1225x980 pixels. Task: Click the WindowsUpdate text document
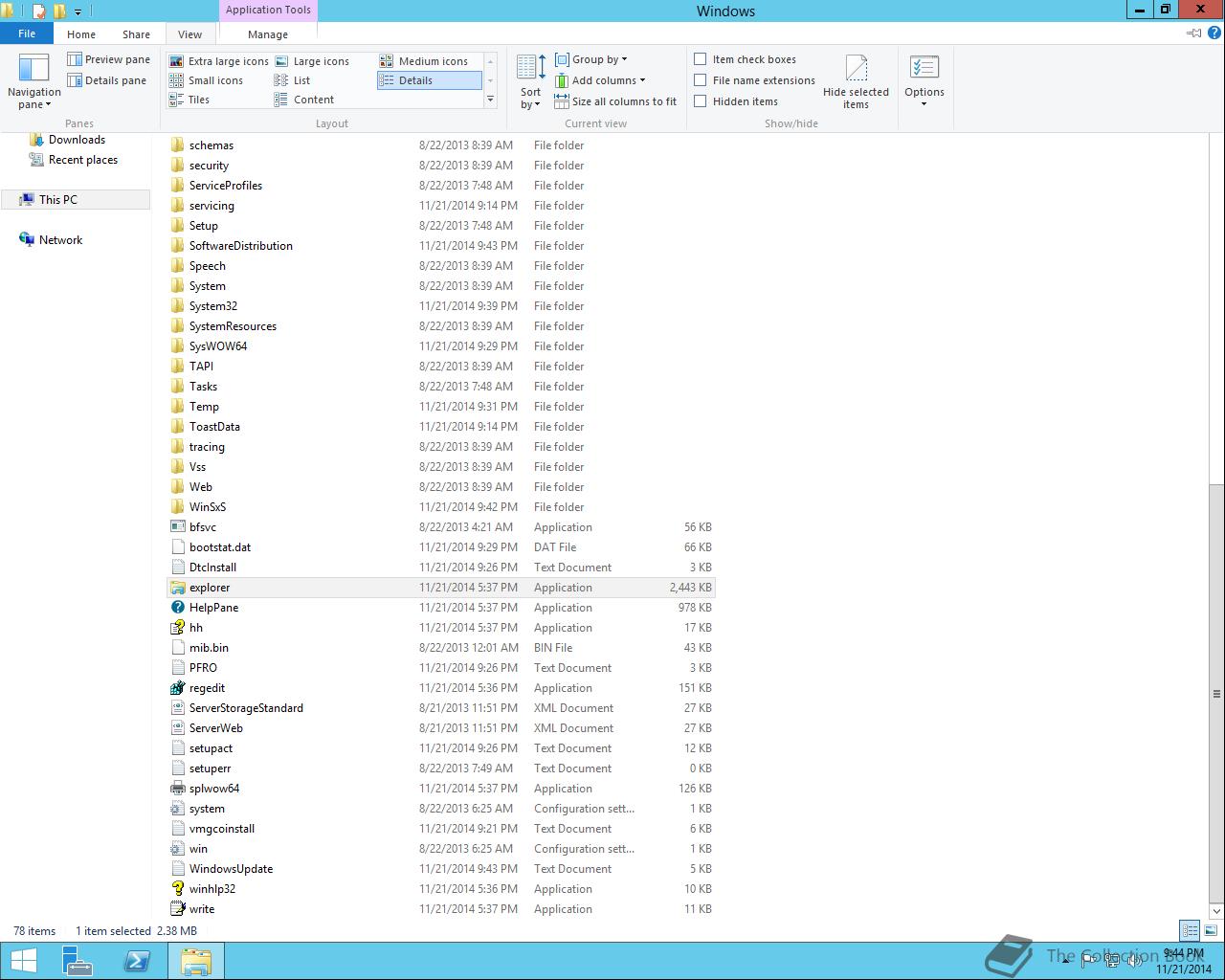[x=231, y=869]
